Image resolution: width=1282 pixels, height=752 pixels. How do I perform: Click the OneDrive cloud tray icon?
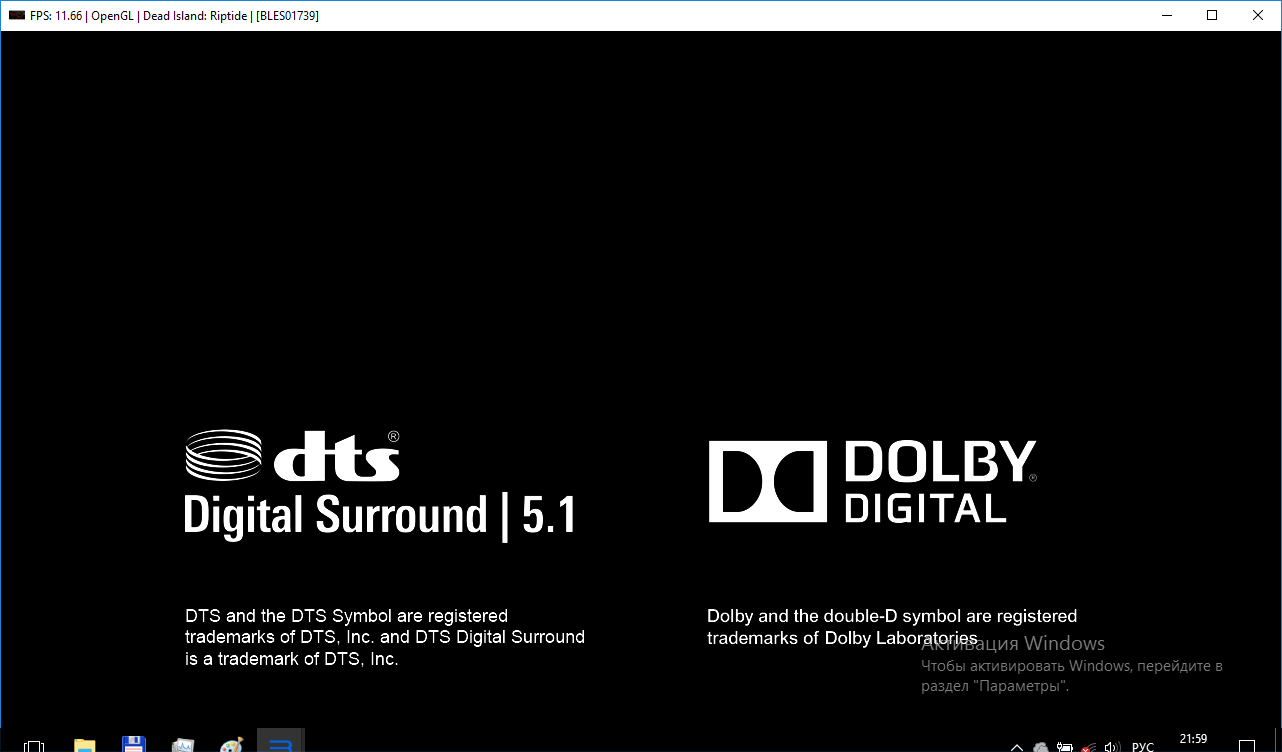click(x=1040, y=747)
